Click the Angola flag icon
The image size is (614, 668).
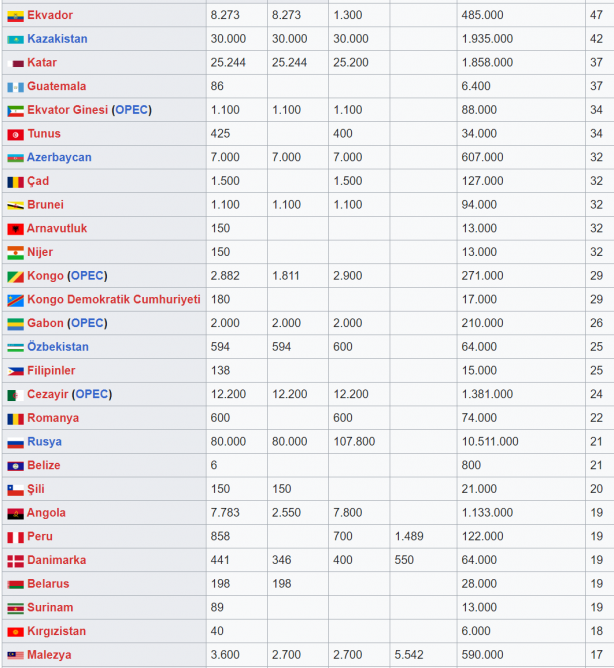15,513
